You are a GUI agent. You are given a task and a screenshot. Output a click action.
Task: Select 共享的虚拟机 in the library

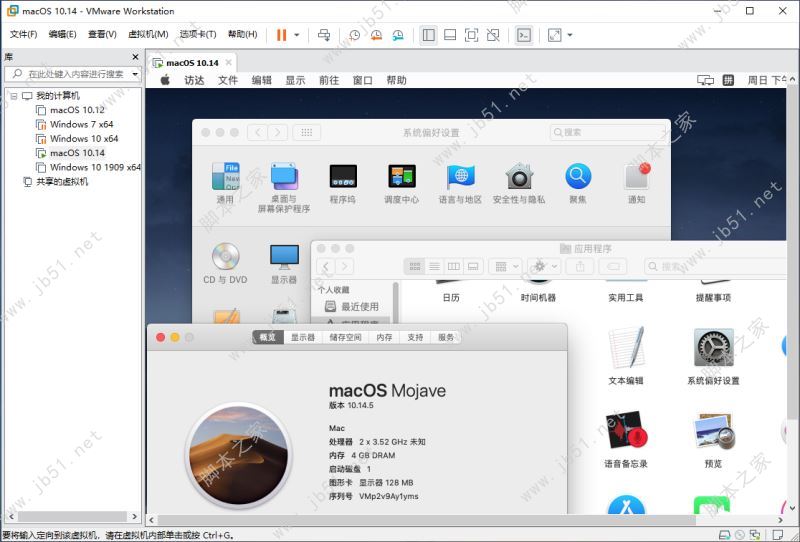click(56, 181)
